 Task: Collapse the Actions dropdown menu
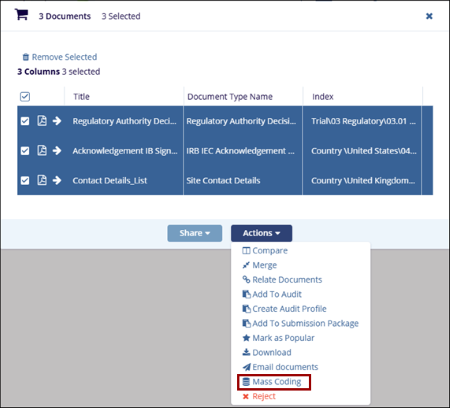[261, 233]
